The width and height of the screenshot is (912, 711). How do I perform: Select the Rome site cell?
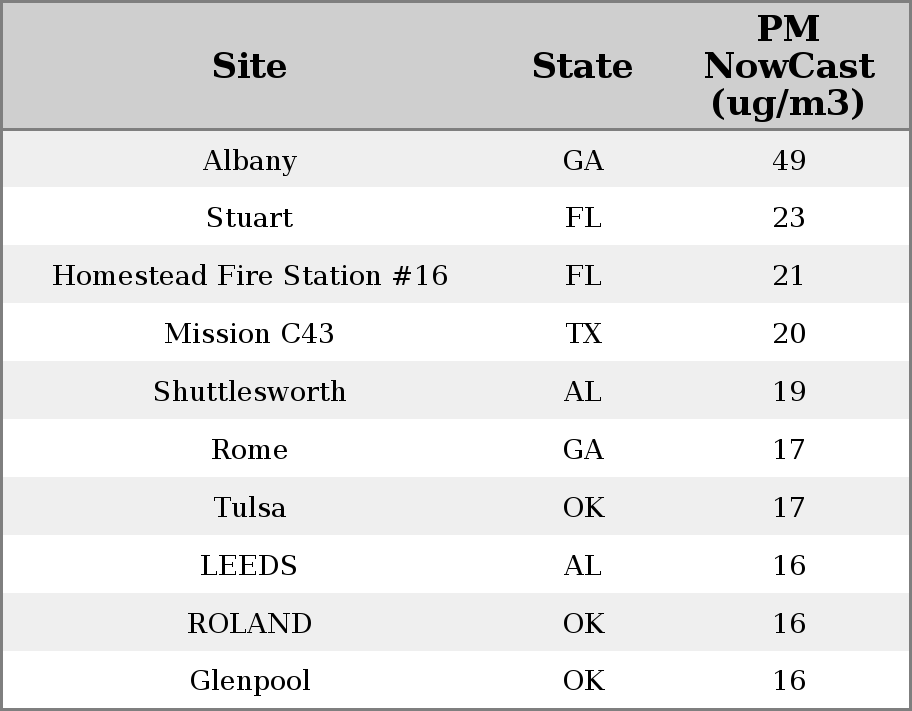[x=250, y=449]
